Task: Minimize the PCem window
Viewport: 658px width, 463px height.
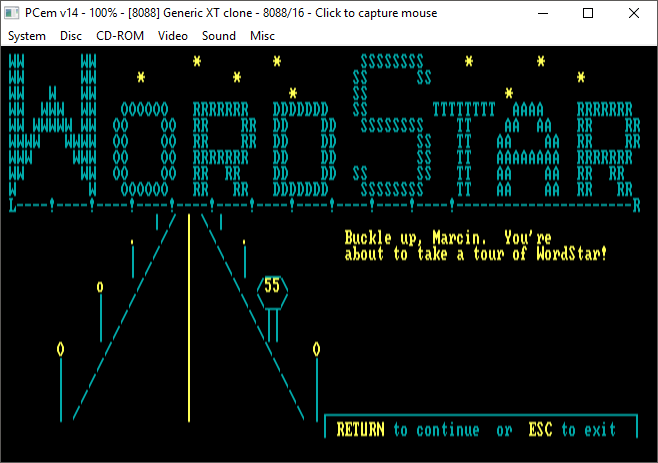Action: 543,13
